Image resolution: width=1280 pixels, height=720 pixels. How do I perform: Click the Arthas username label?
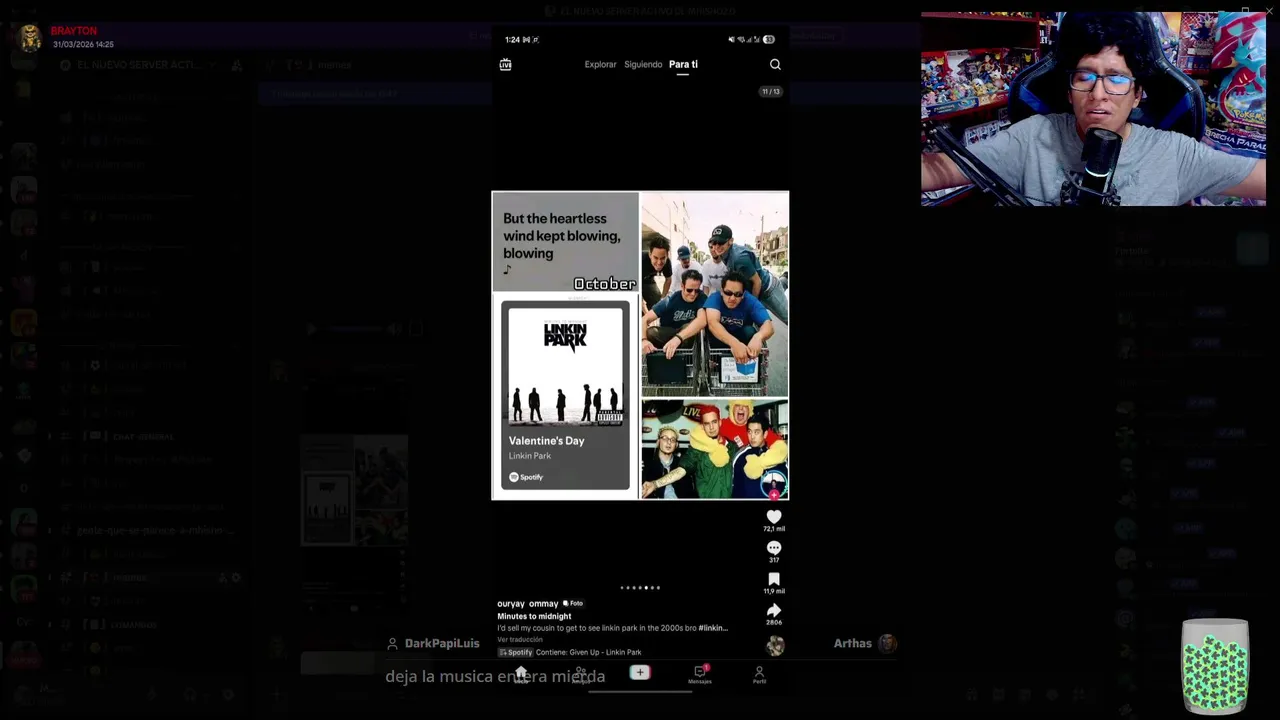tap(853, 643)
